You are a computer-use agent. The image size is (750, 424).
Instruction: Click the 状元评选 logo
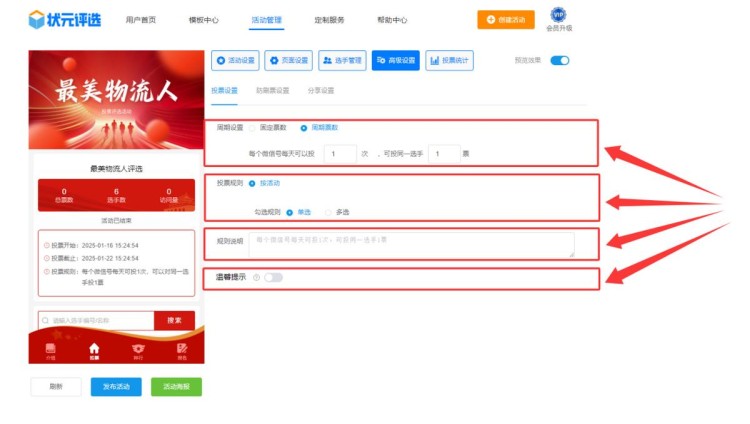click(x=66, y=19)
